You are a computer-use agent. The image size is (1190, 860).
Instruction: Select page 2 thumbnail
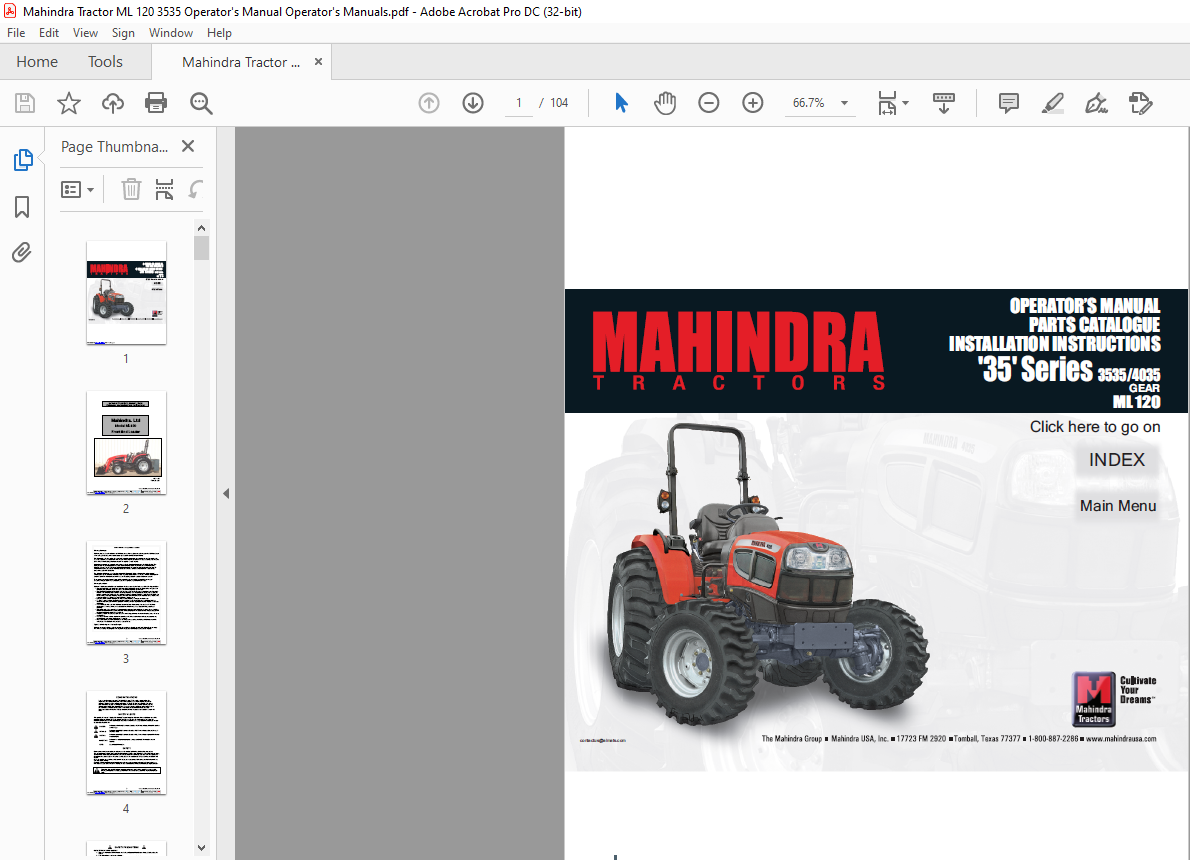click(x=126, y=443)
